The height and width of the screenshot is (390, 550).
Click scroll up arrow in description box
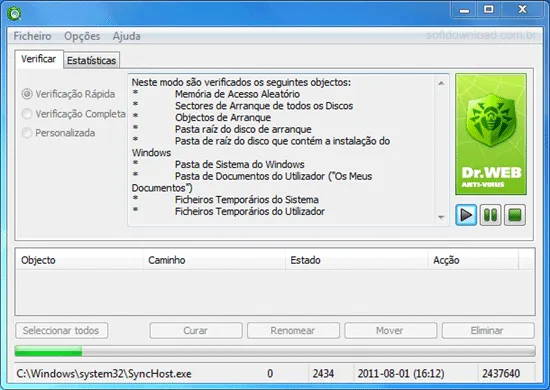(x=441, y=83)
